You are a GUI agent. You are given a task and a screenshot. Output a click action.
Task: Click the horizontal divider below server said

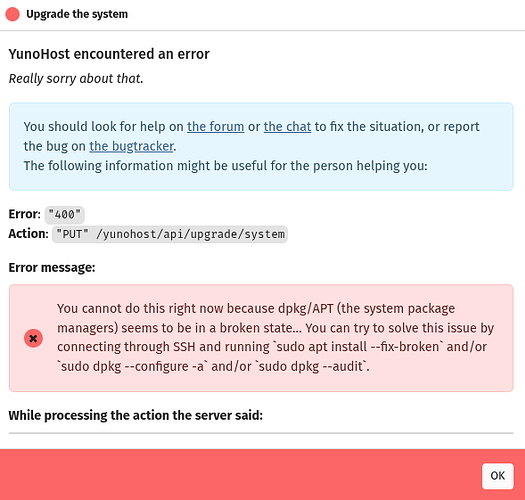[x=261, y=433]
